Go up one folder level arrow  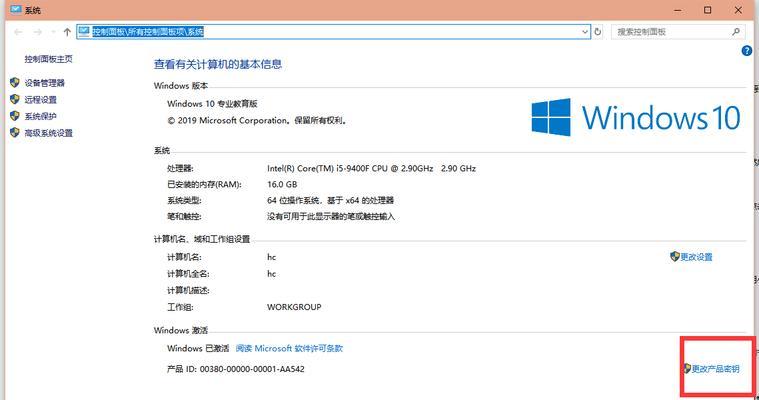(67, 32)
